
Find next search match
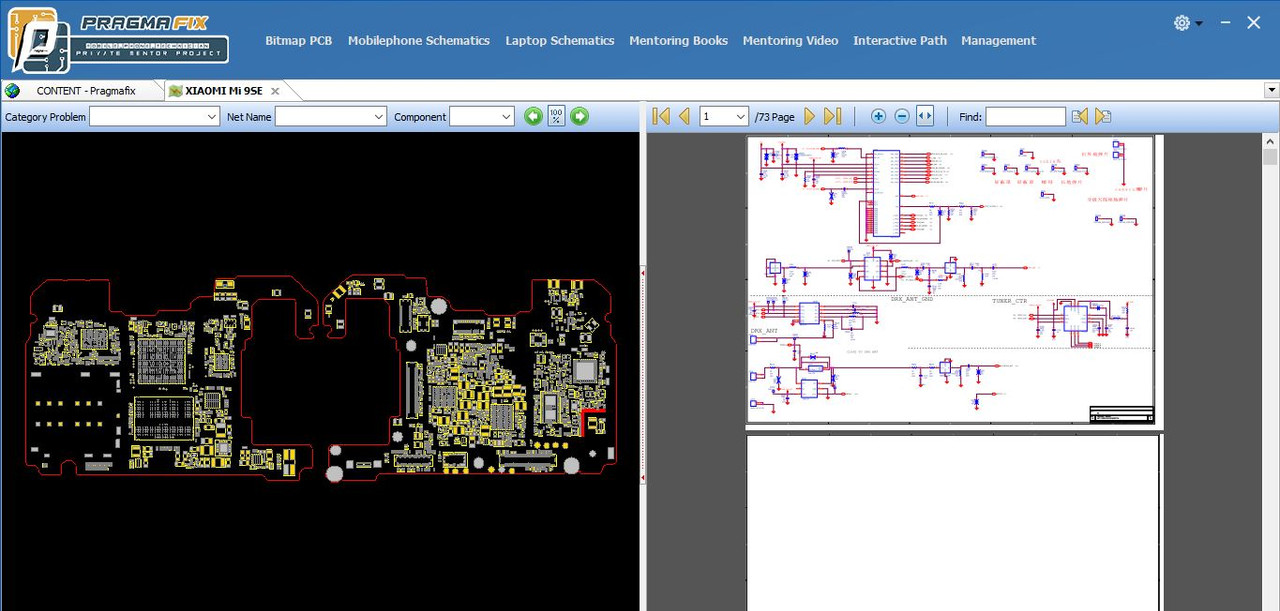[1103, 116]
